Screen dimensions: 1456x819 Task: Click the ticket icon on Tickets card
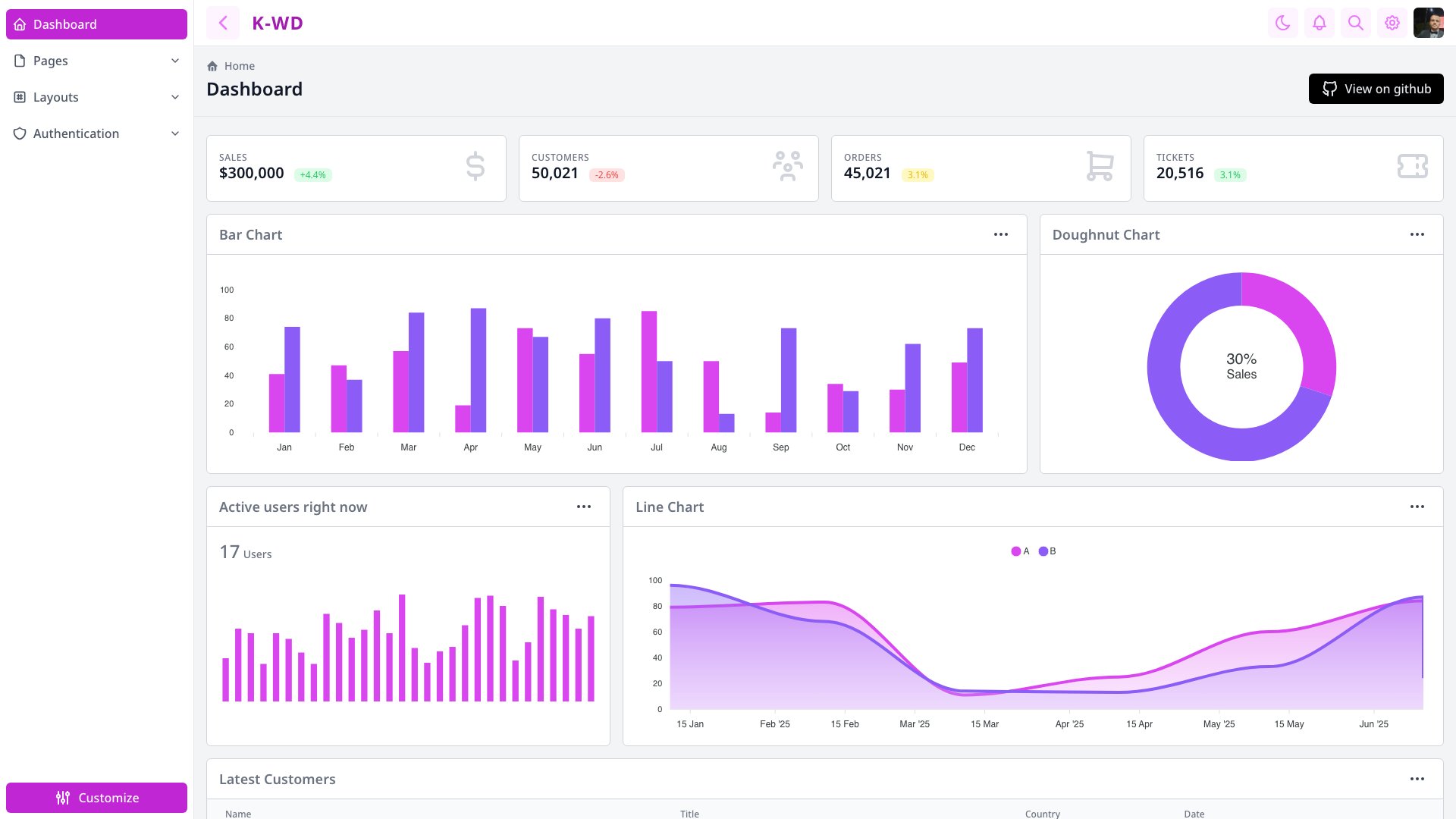point(1411,166)
